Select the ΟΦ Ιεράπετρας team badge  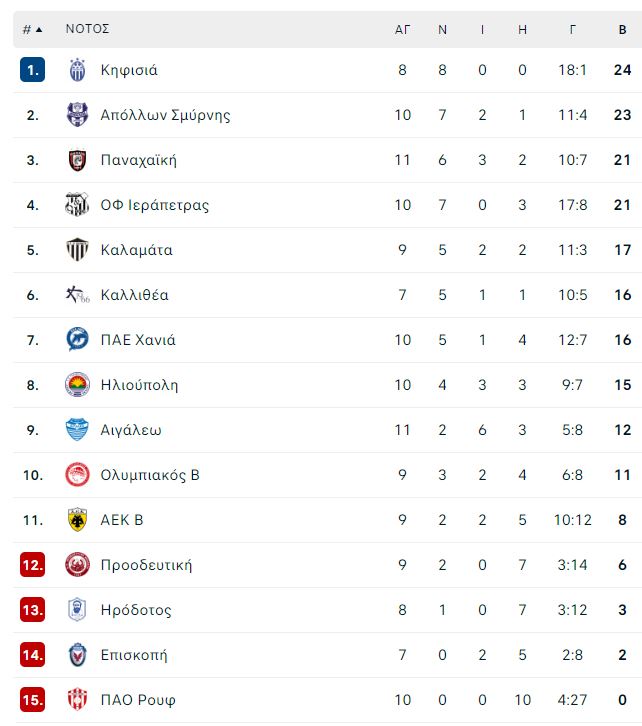pos(77,205)
